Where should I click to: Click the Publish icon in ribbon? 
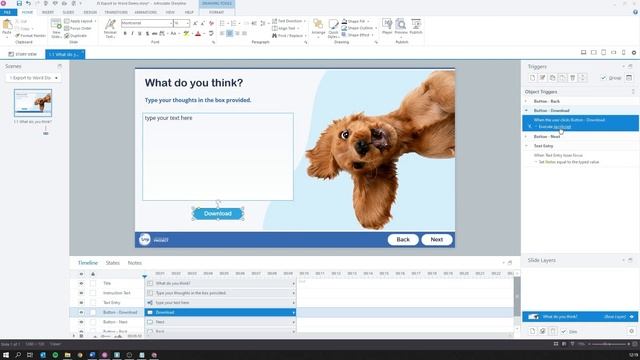pyautogui.click(x=416, y=27)
